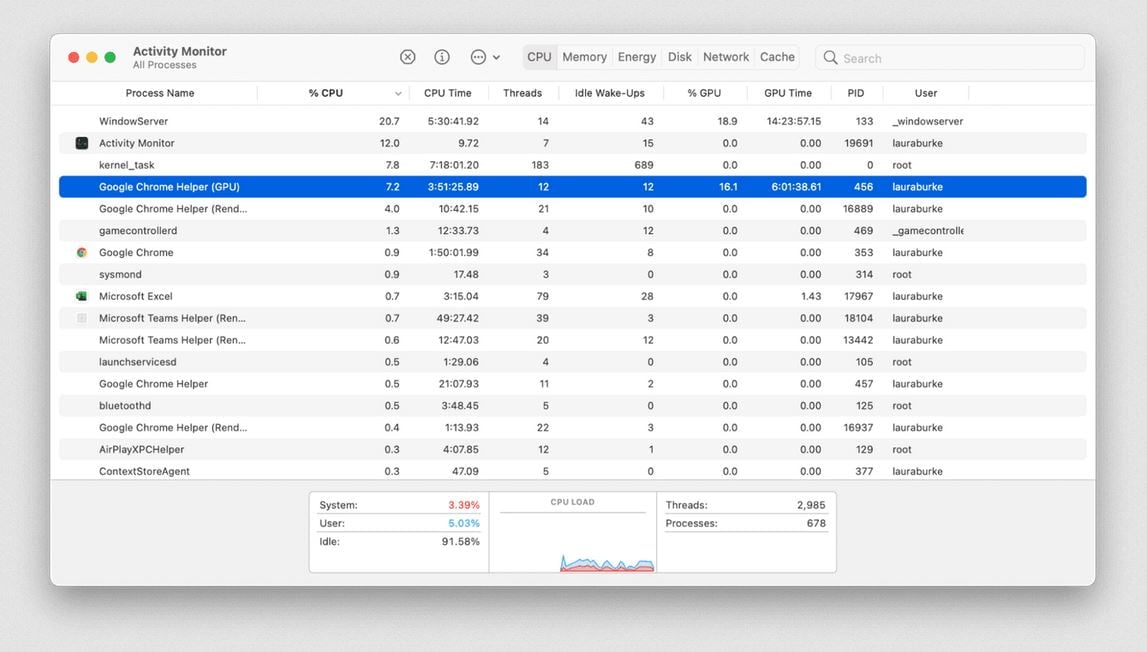Select Teams Helper row with PID 13442
The image size is (1147, 652).
coord(573,340)
